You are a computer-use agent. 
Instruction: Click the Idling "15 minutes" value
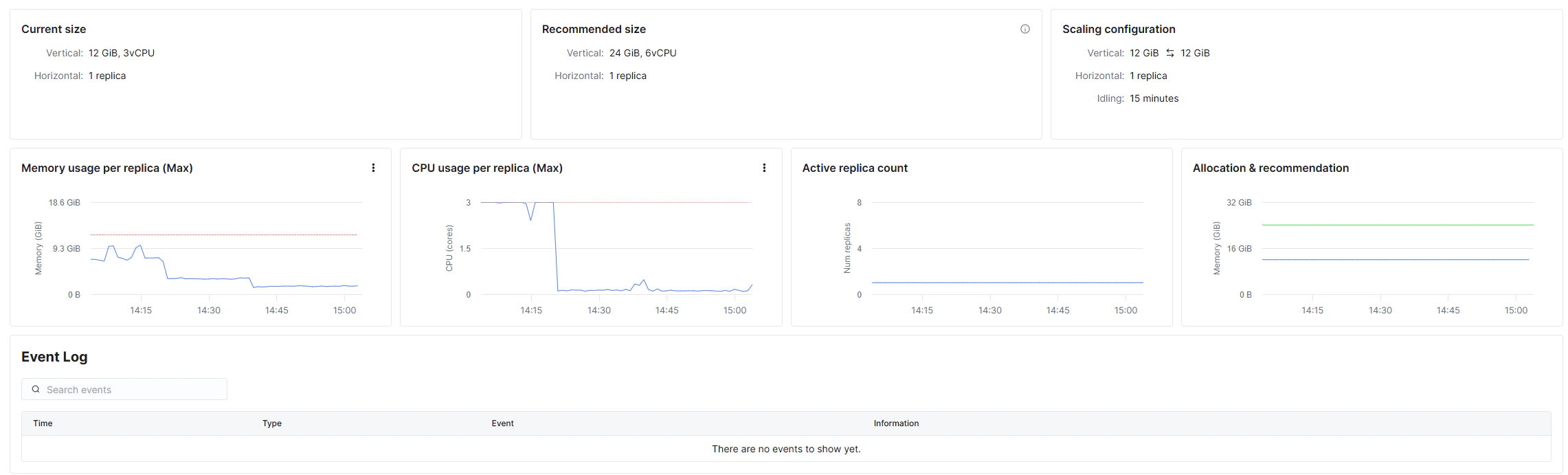click(1154, 98)
